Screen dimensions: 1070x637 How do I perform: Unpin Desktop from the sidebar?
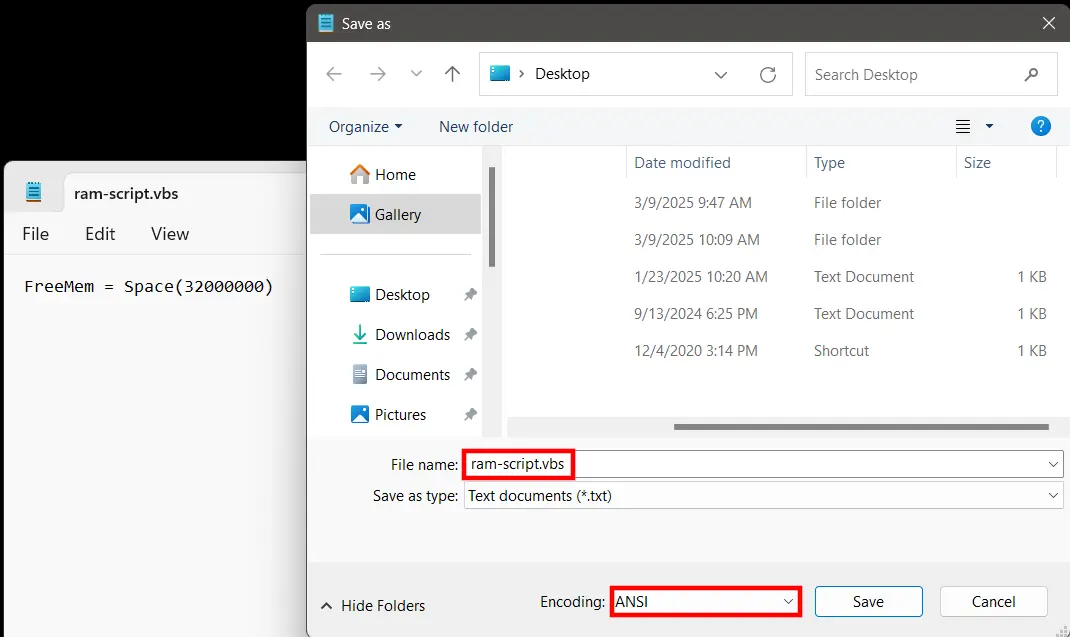tap(470, 294)
